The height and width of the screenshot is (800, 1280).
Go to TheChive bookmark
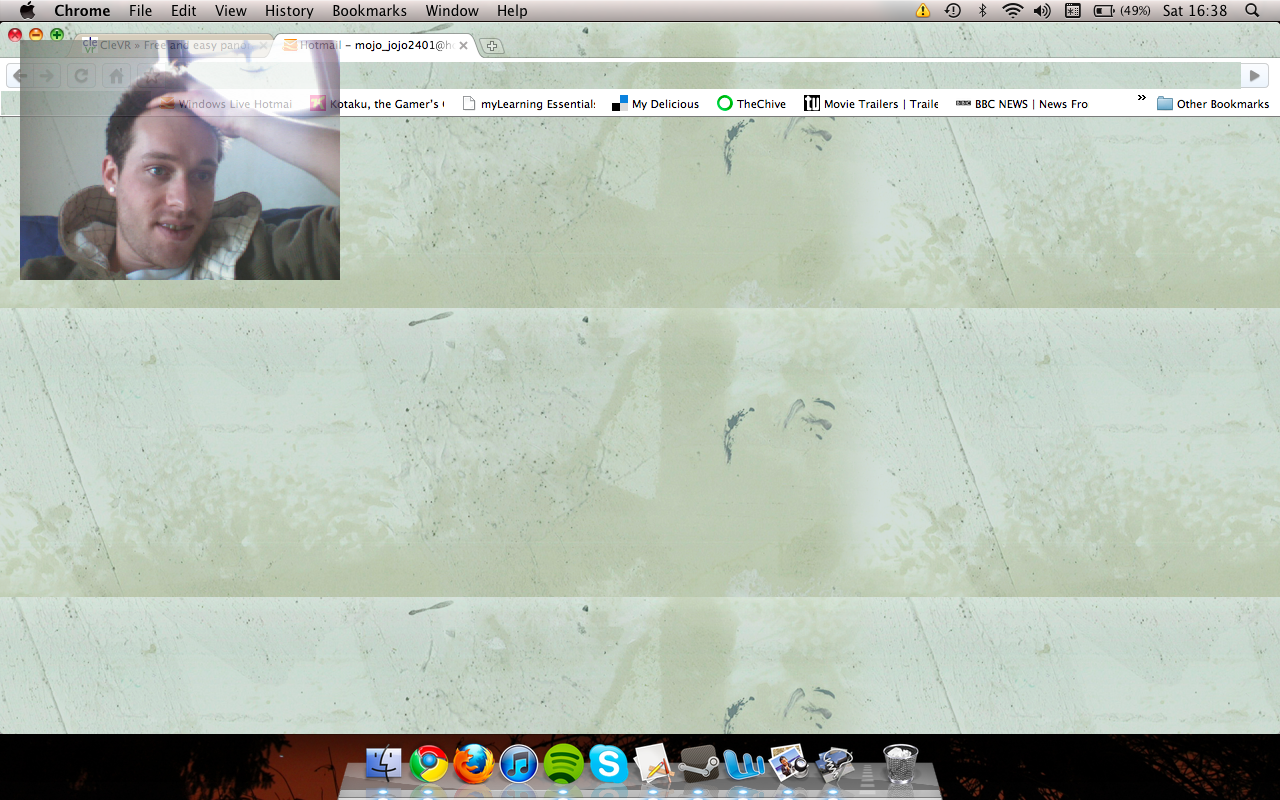752,104
